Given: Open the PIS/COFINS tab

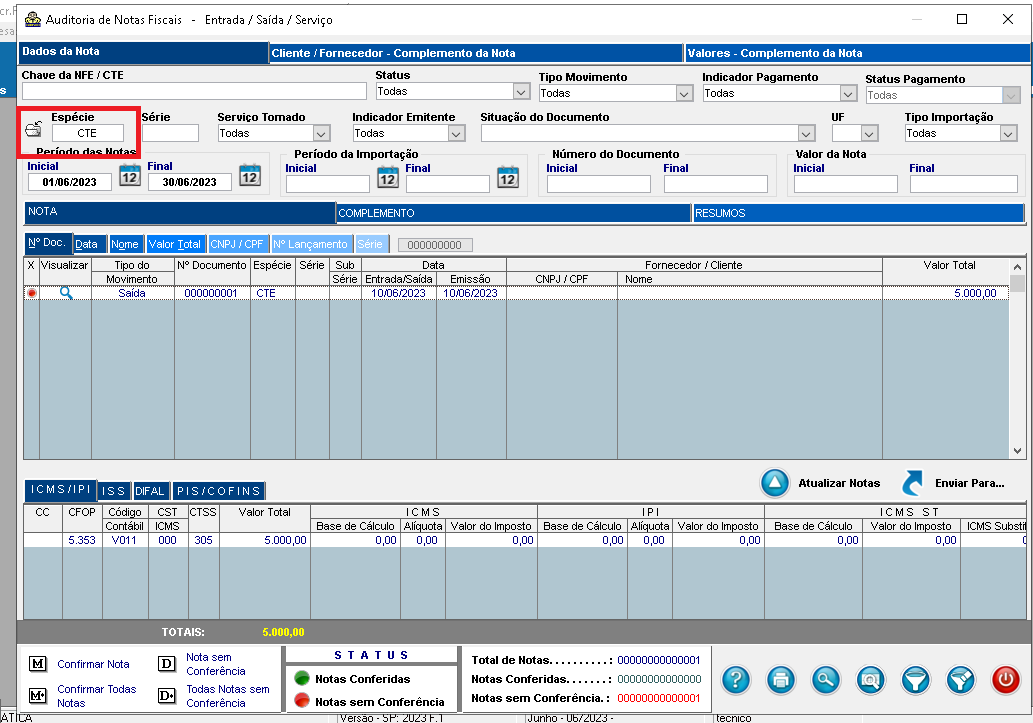Looking at the screenshot, I should point(219,491).
